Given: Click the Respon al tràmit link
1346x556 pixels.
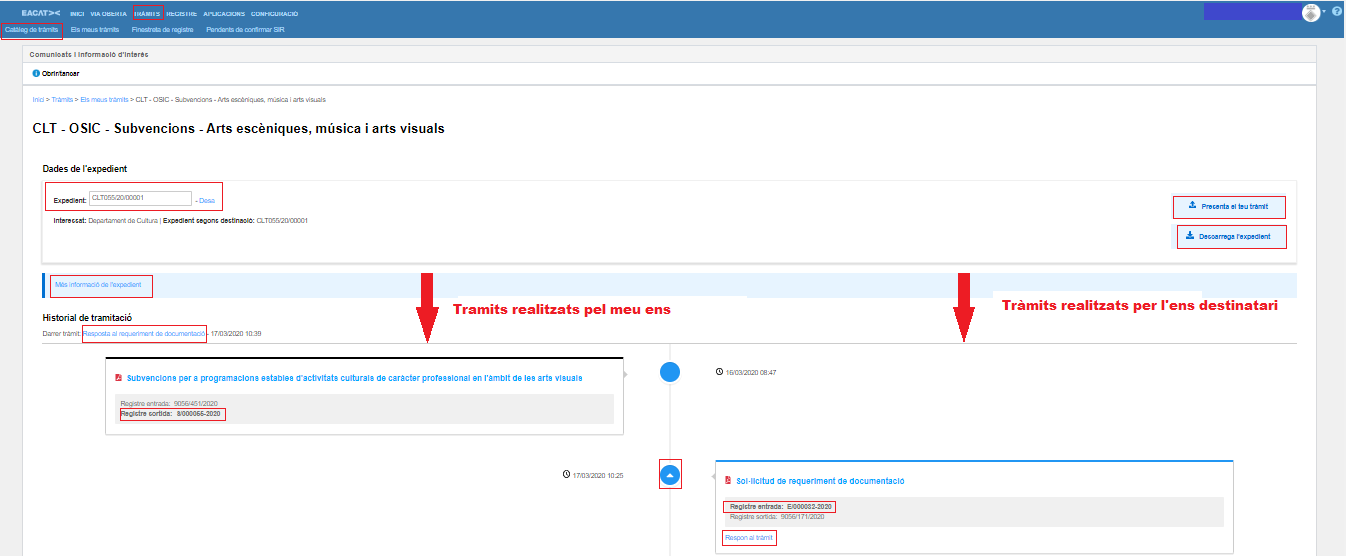Looking at the screenshot, I should tap(749, 538).
